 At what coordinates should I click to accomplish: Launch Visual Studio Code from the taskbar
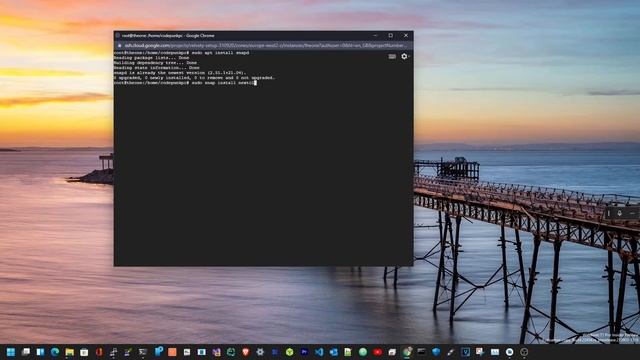click(319, 352)
